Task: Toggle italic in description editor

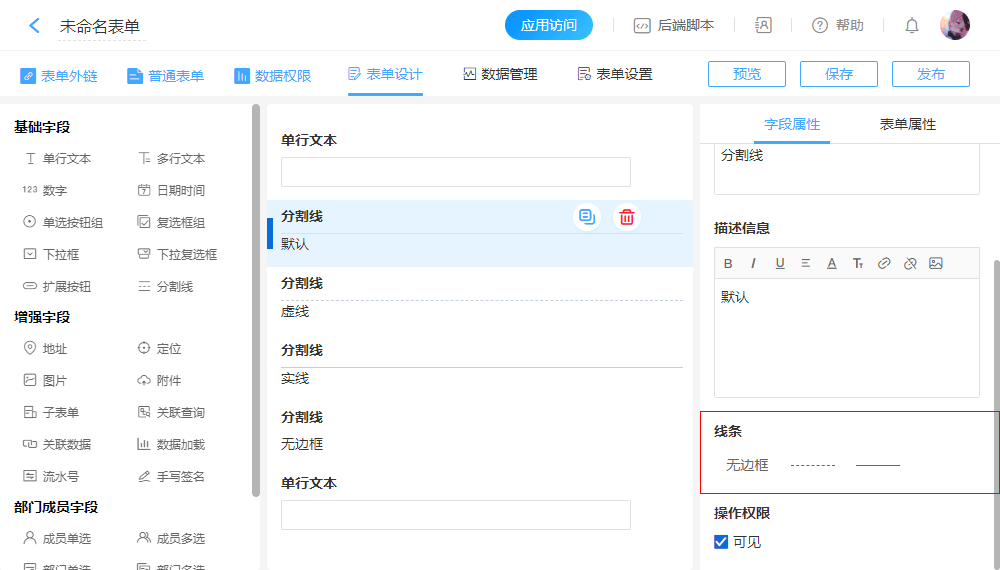Action: click(753, 264)
